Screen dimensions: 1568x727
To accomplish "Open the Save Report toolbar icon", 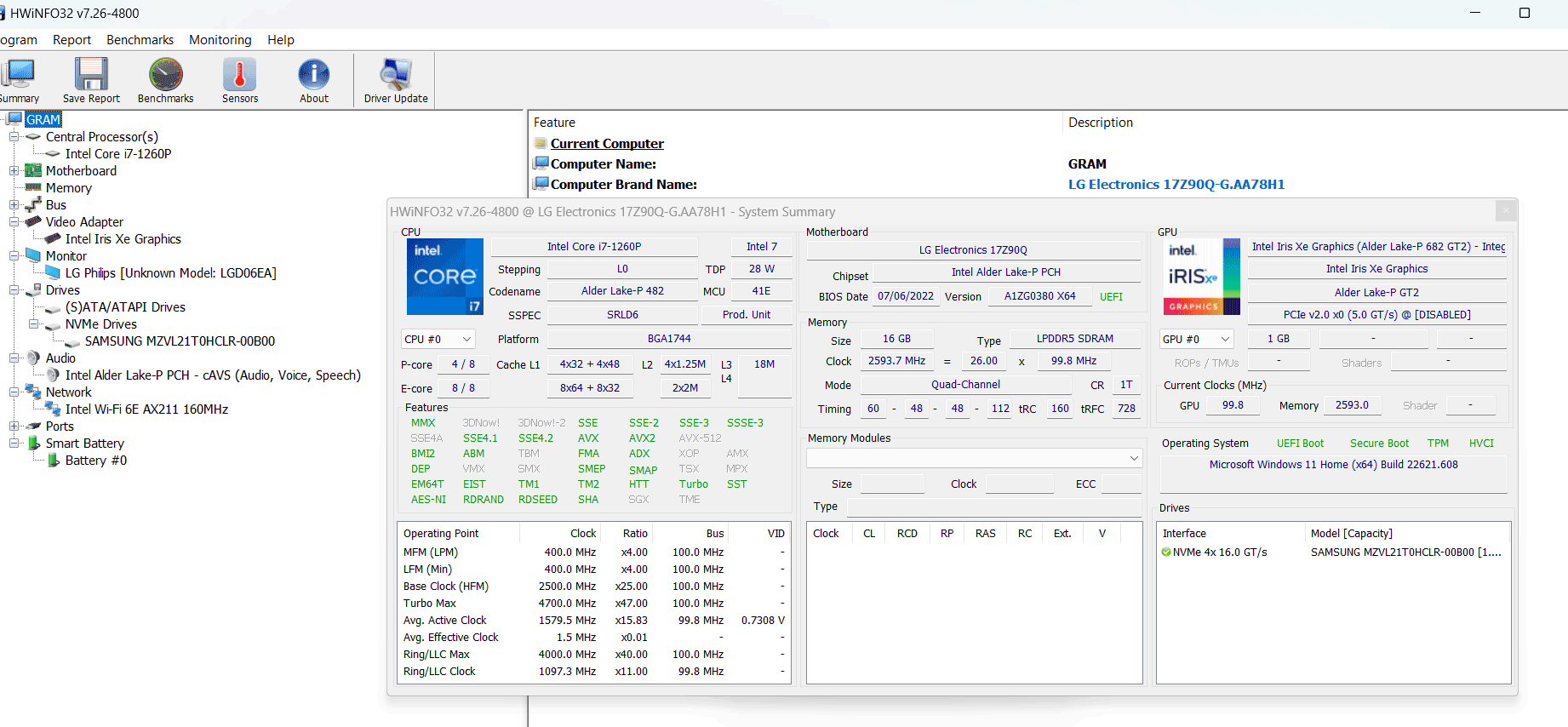I will [x=91, y=80].
